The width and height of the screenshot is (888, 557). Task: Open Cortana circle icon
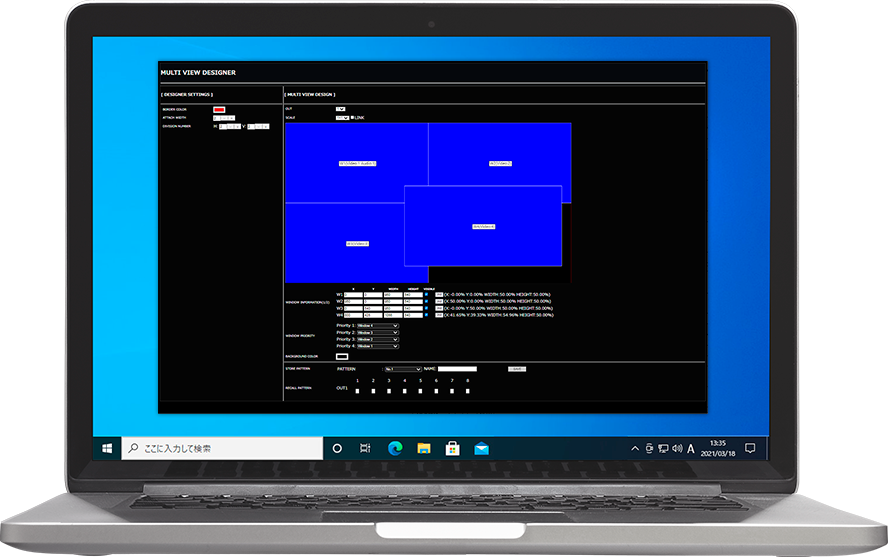point(337,448)
